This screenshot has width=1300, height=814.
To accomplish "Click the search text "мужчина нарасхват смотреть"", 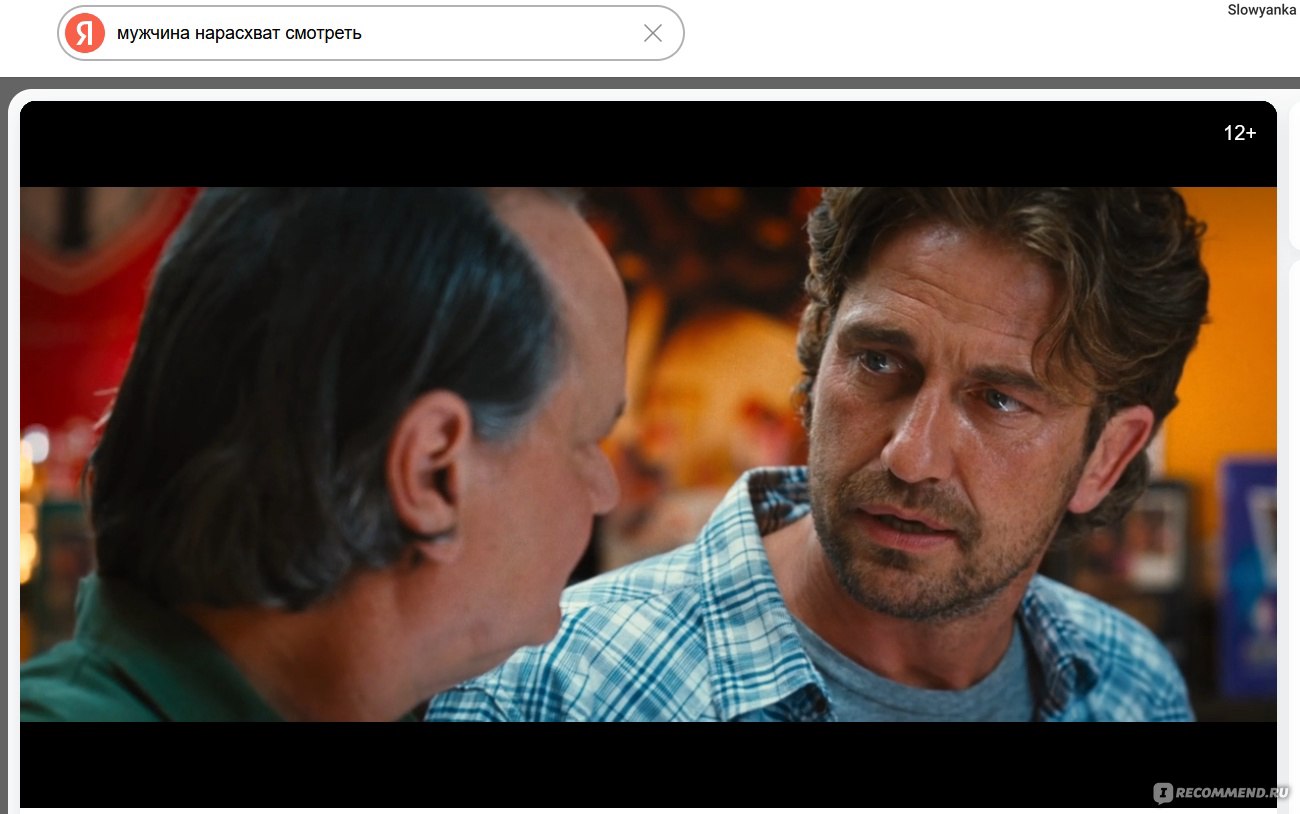I will coord(239,33).
